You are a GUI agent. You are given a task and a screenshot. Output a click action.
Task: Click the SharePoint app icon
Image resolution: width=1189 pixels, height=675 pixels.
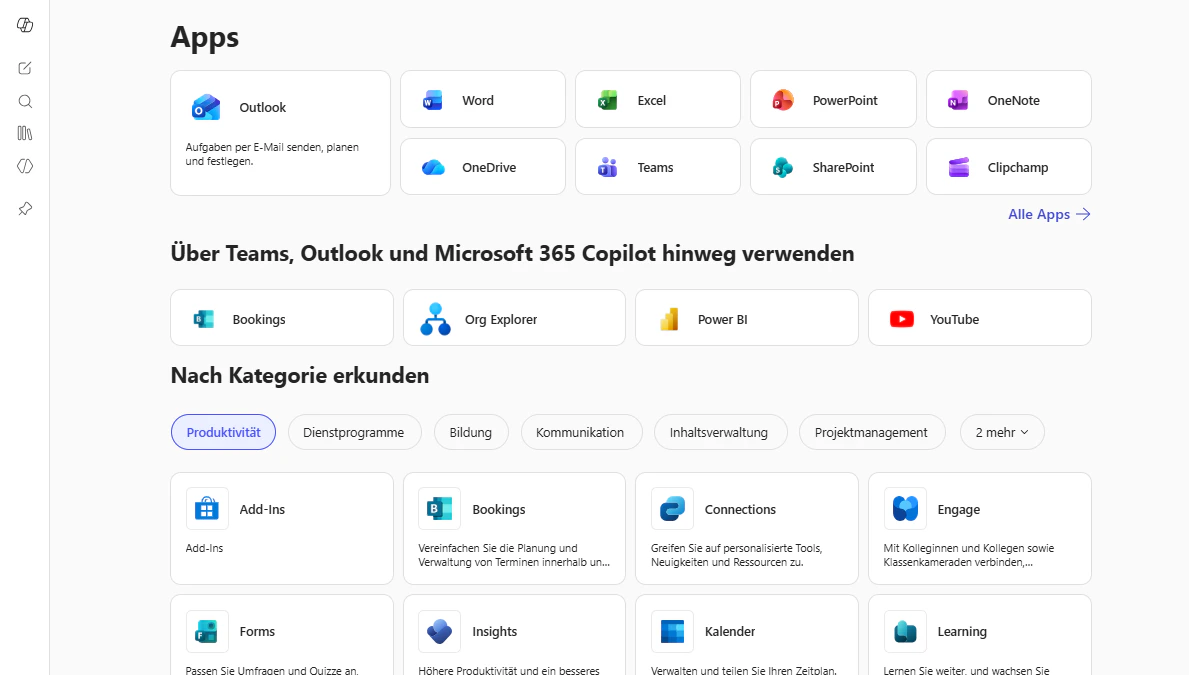pos(783,167)
